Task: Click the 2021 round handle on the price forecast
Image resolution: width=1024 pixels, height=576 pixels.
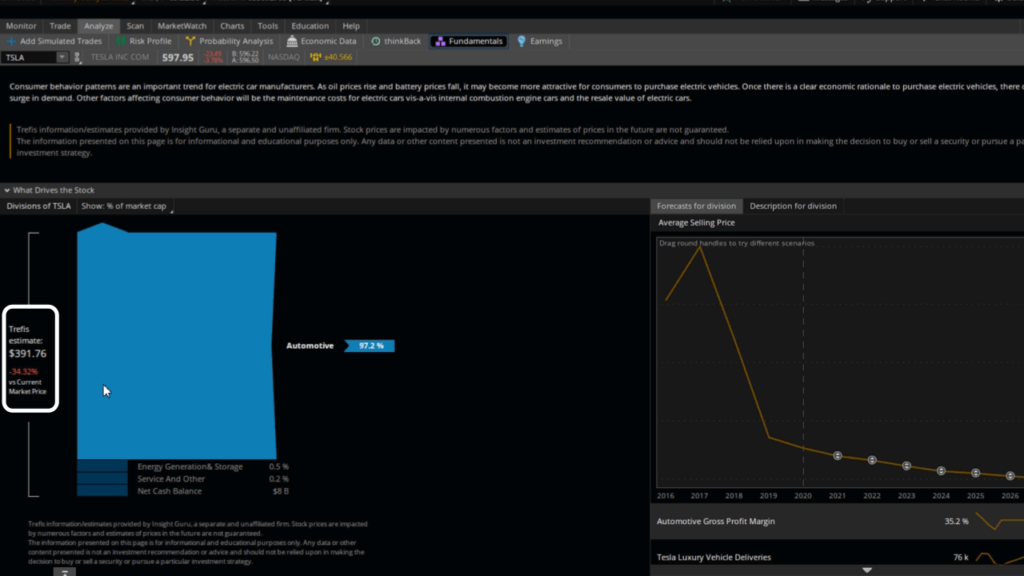Action: (837, 456)
